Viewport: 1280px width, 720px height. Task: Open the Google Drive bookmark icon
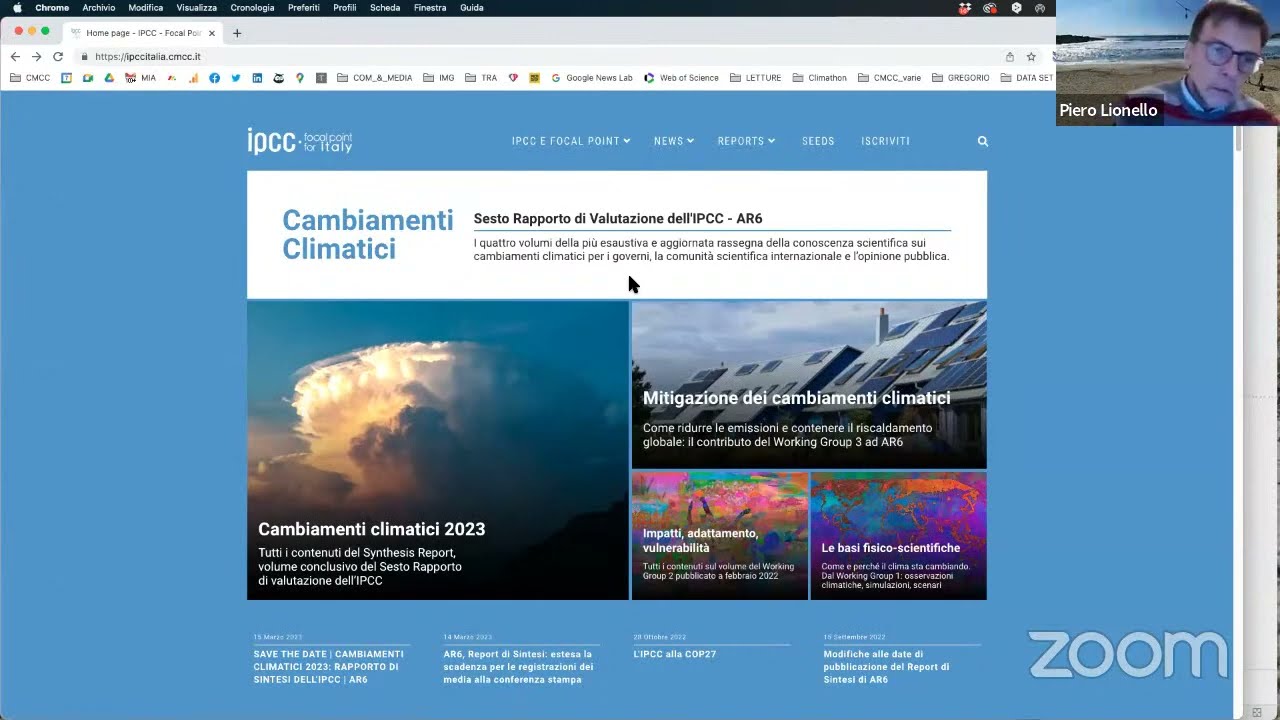click(x=109, y=78)
